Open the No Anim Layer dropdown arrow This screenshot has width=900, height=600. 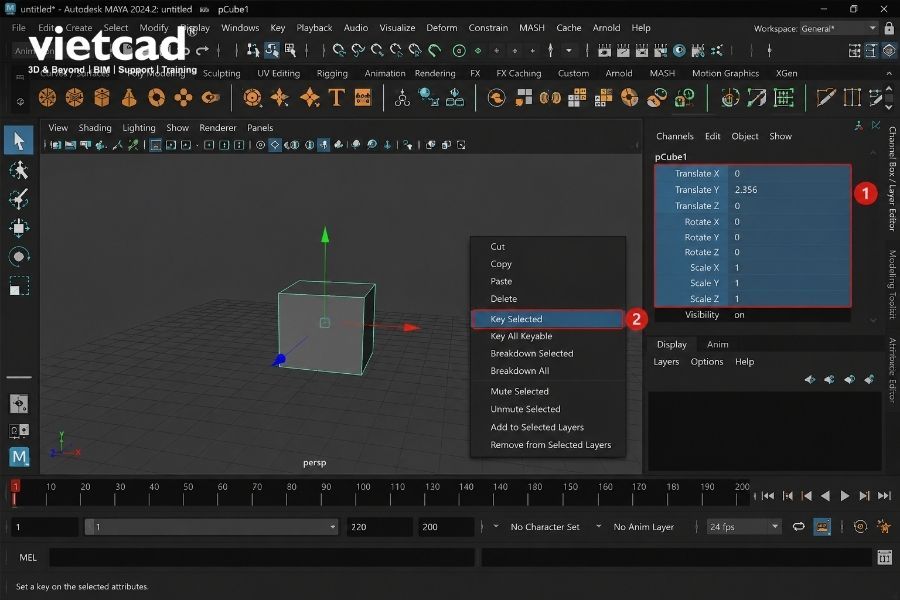(599, 526)
